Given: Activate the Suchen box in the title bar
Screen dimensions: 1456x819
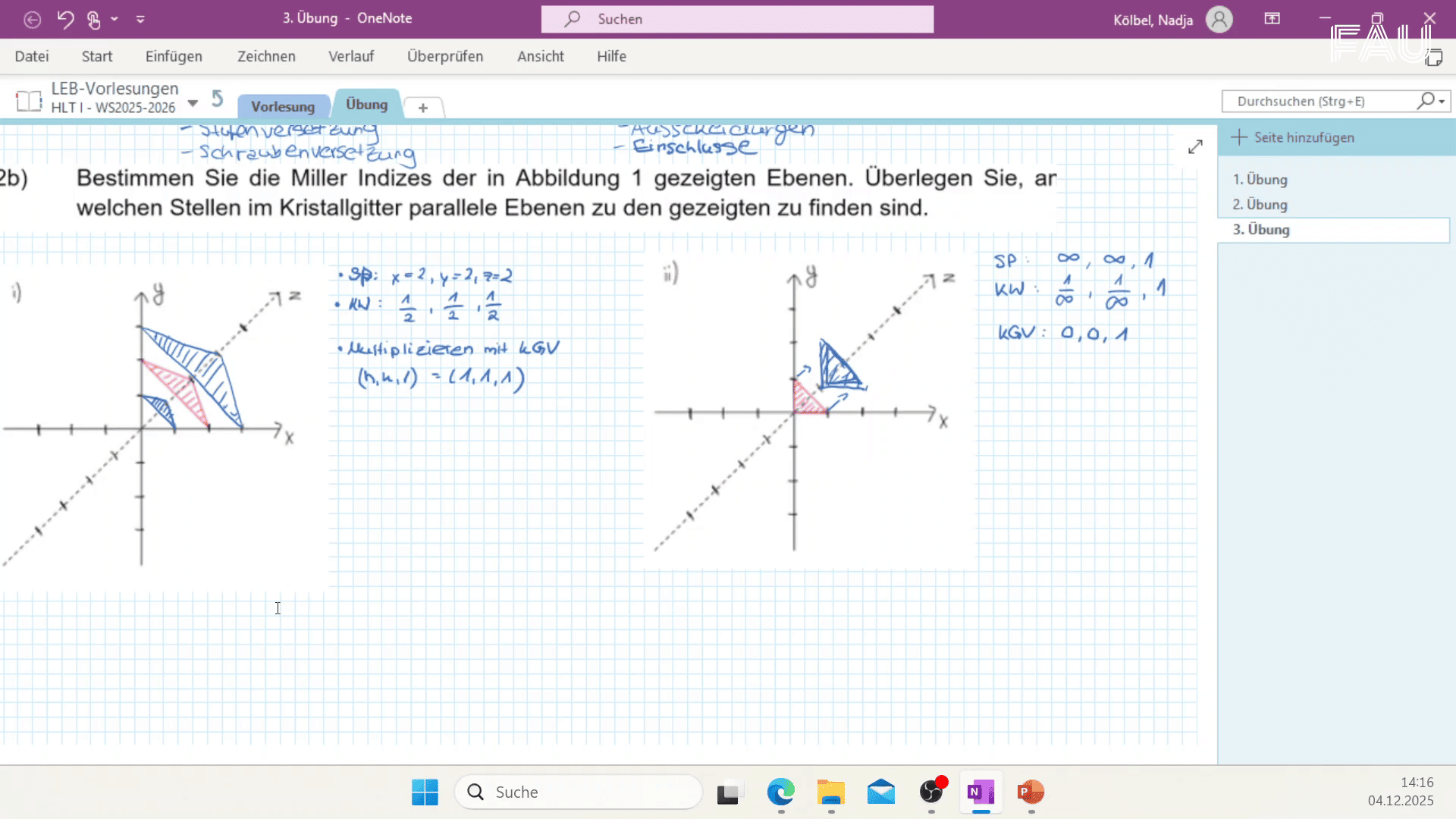Looking at the screenshot, I should pyautogui.click(x=736, y=19).
